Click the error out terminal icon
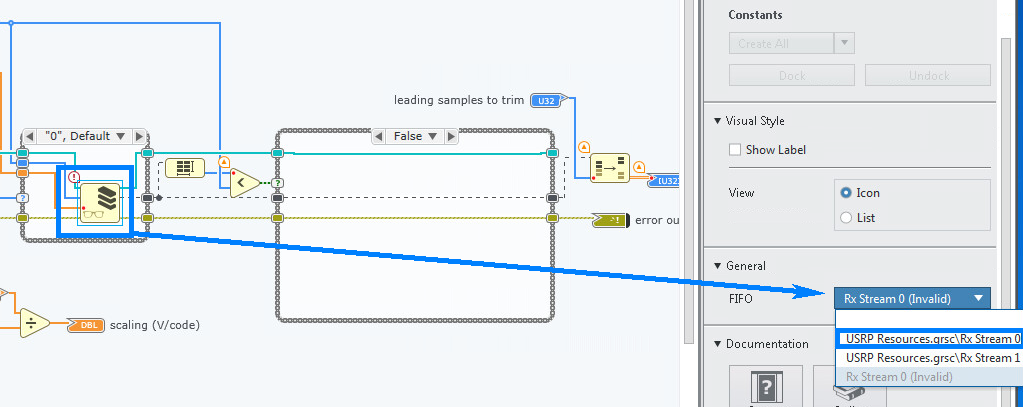Image resolution: width=1023 pixels, height=407 pixels. click(x=611, y=219)
